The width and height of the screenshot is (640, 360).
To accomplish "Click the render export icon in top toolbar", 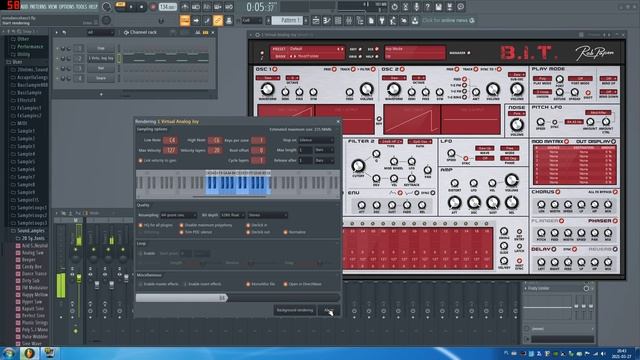I will 449,7.
